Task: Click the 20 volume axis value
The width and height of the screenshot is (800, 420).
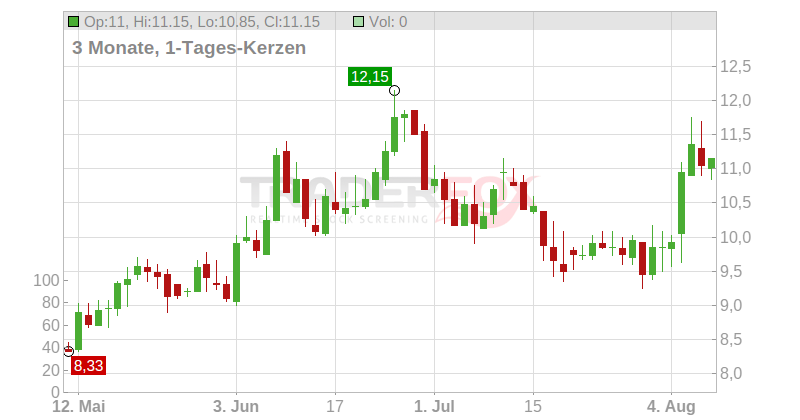Action: (51, 370)
